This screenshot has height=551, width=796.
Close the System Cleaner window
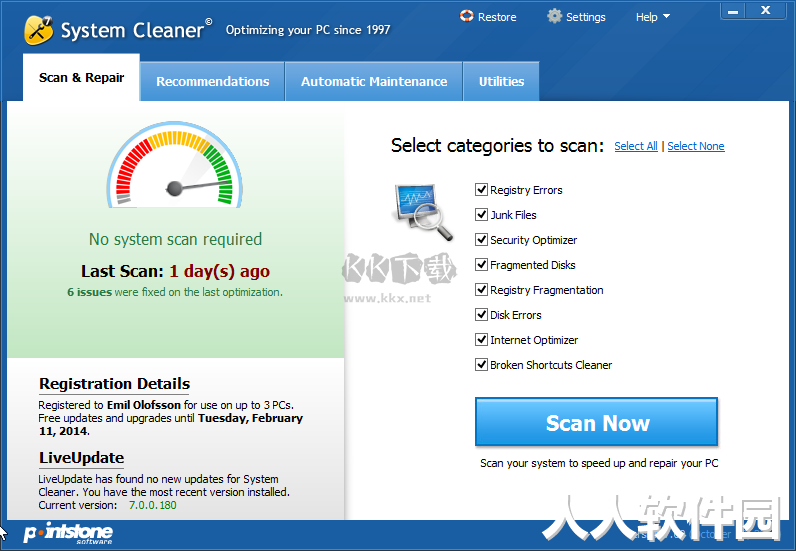(766, 10)
